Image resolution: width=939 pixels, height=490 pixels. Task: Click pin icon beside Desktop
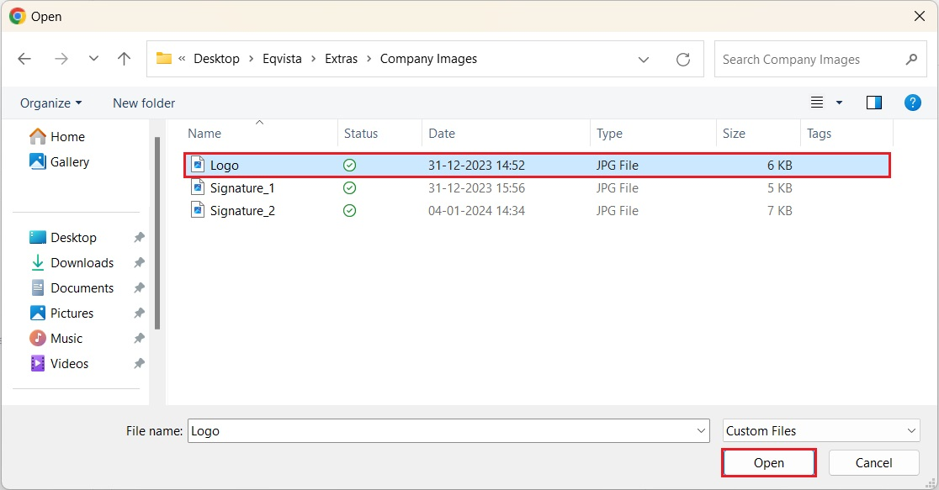point(139,237)
